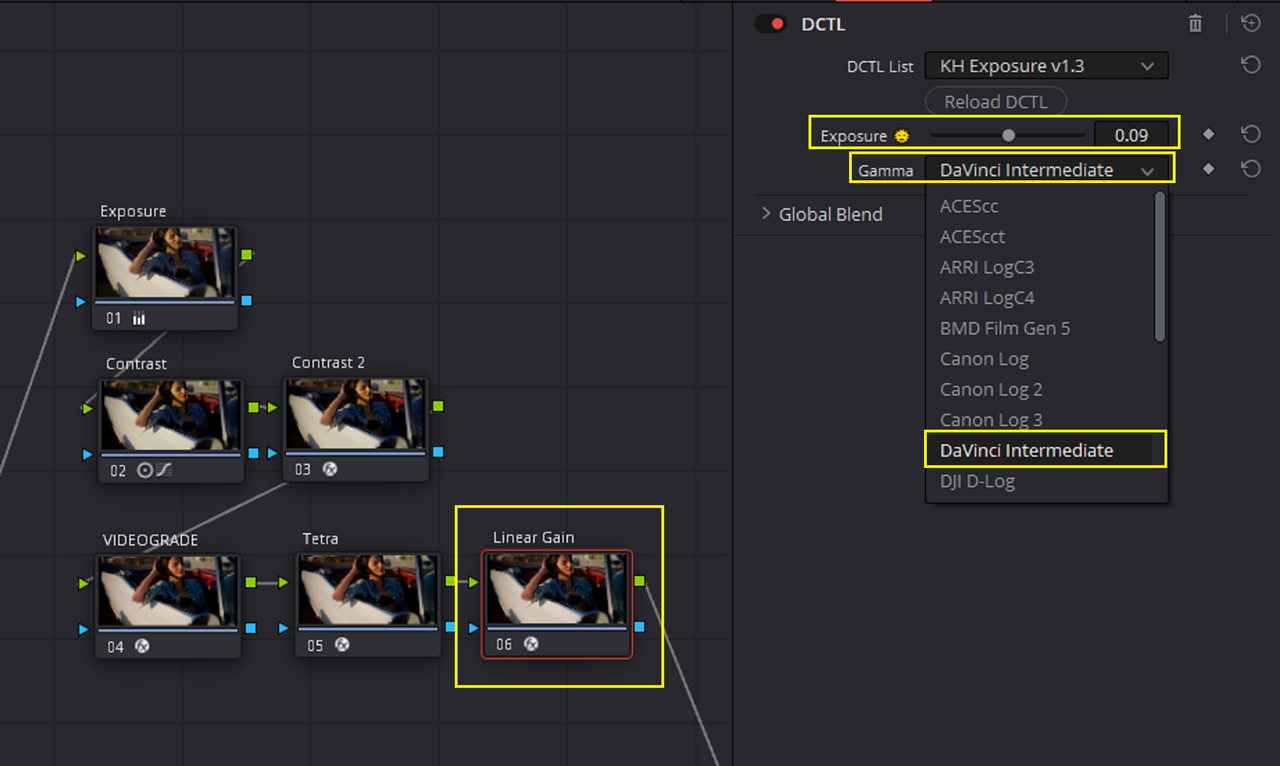1280x766 pixels.
Task: Click Contrast 2 node green RGB output
Action: pos(438,406)
